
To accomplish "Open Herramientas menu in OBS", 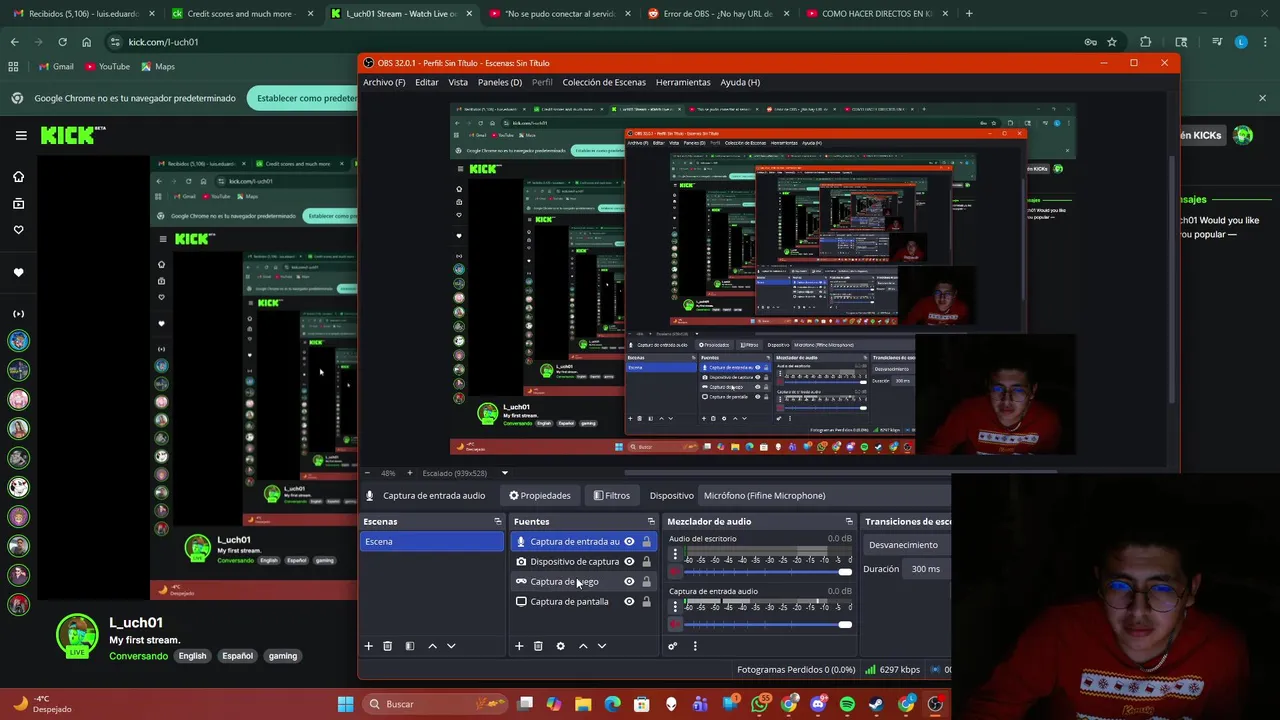I will [x=683, y=82].
